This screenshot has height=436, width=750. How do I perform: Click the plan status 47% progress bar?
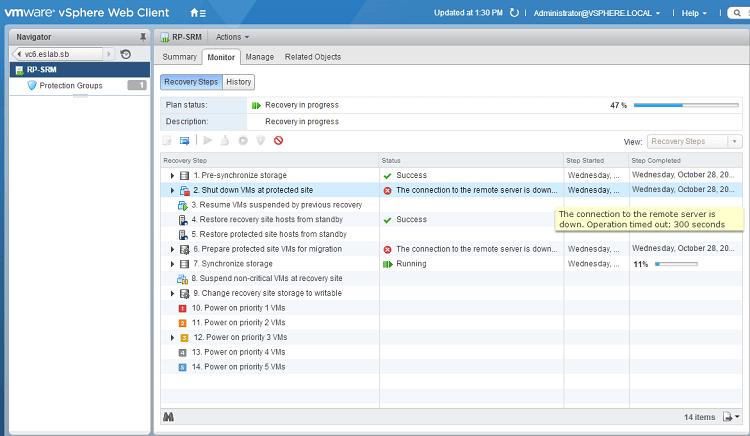click(687, 104)
